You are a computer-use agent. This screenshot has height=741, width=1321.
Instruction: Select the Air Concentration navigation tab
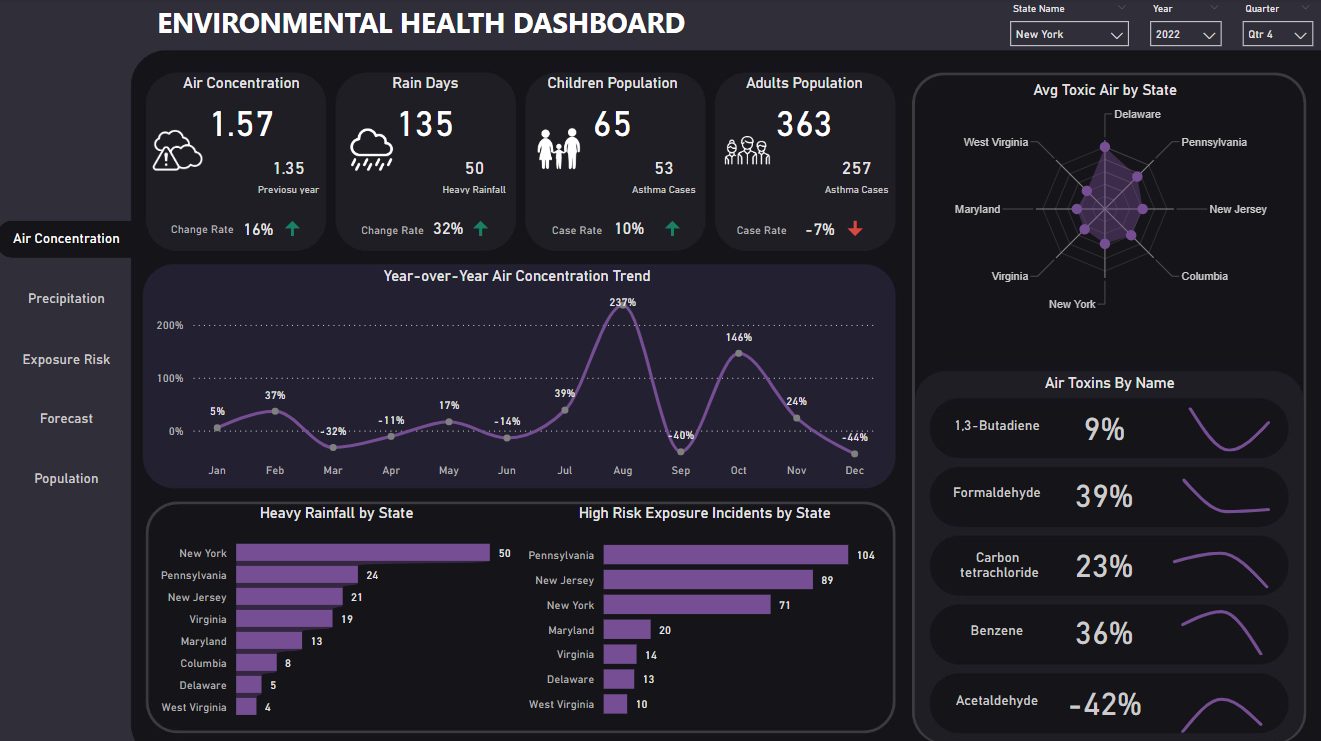pos(66,239)
